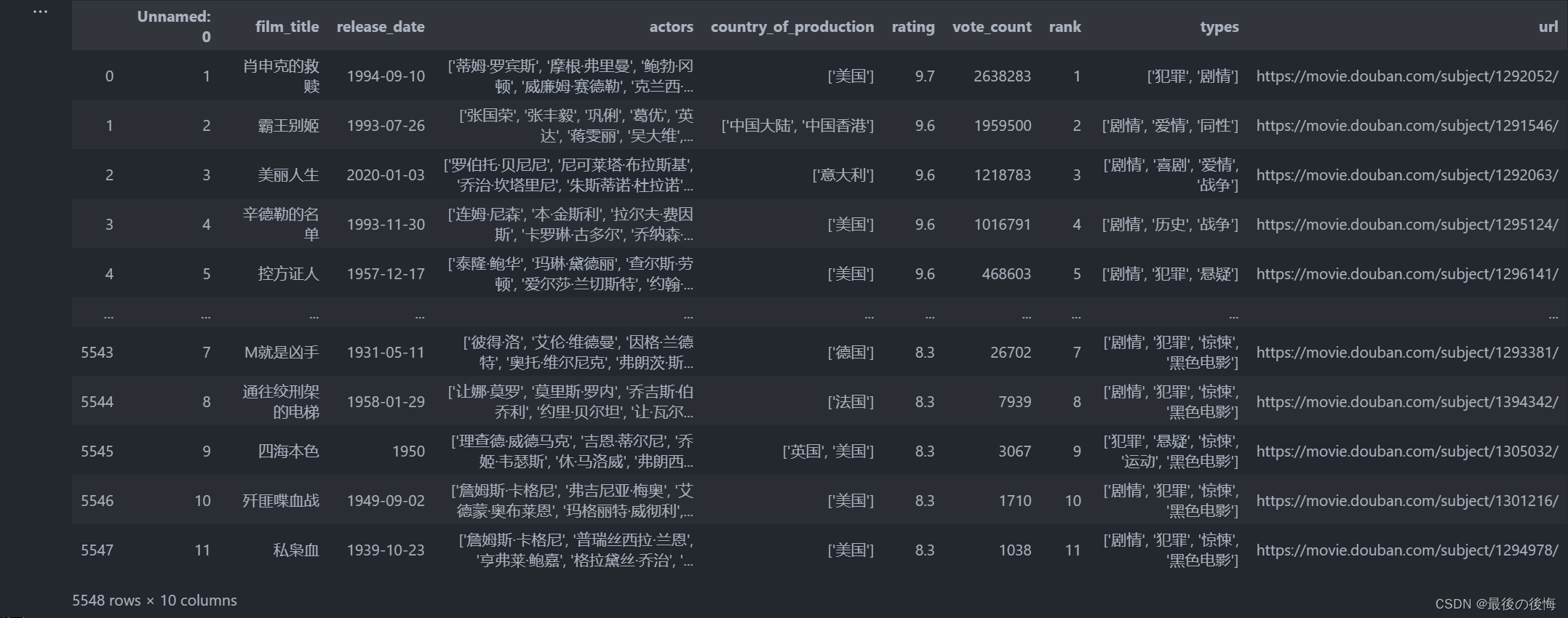Screen dimensions: 1568x618
Task: Select the actors column header
Action: coord(671,27)
